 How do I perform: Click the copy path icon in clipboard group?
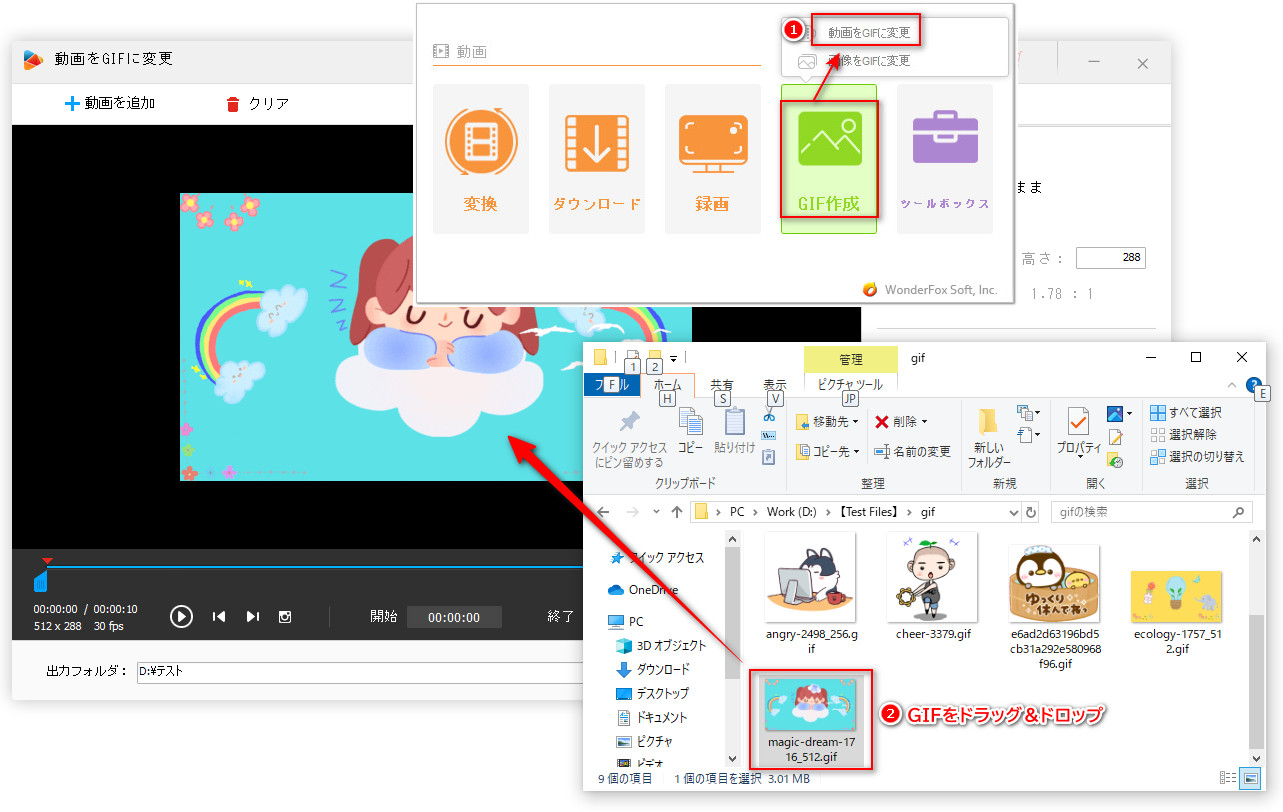[x=769, y=436]
